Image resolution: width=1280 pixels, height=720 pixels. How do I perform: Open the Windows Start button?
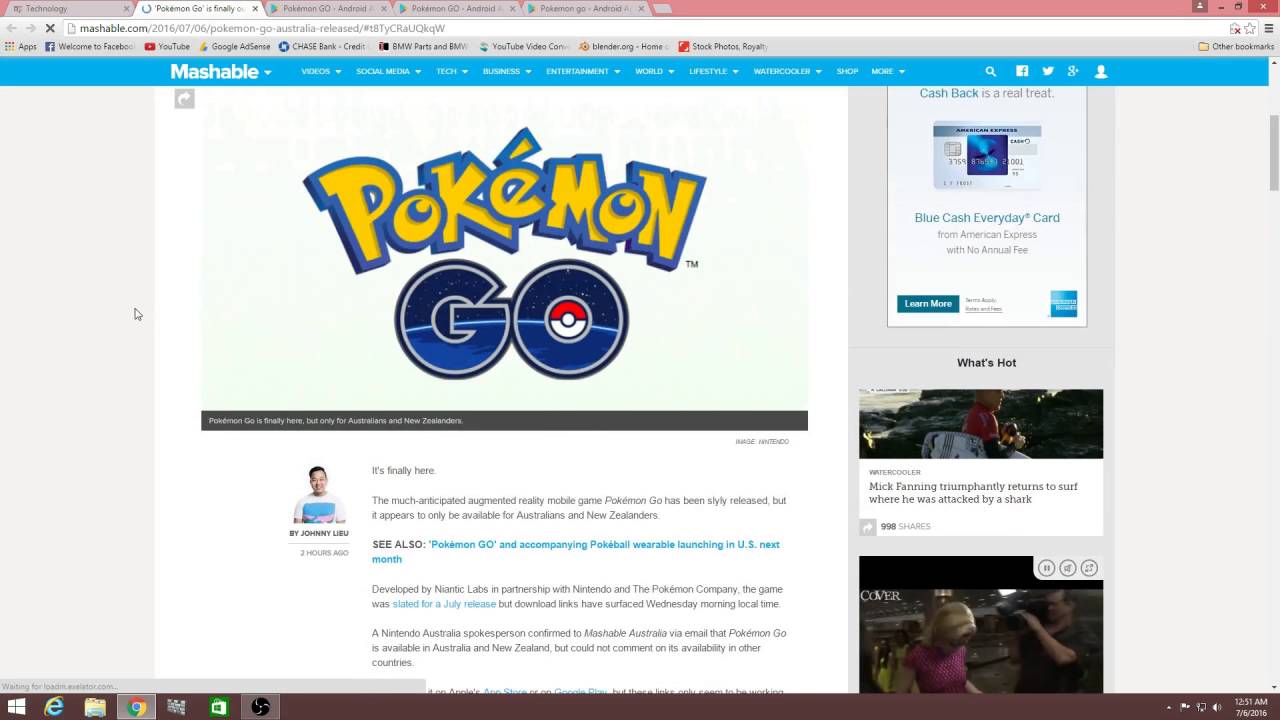[16, 707]
